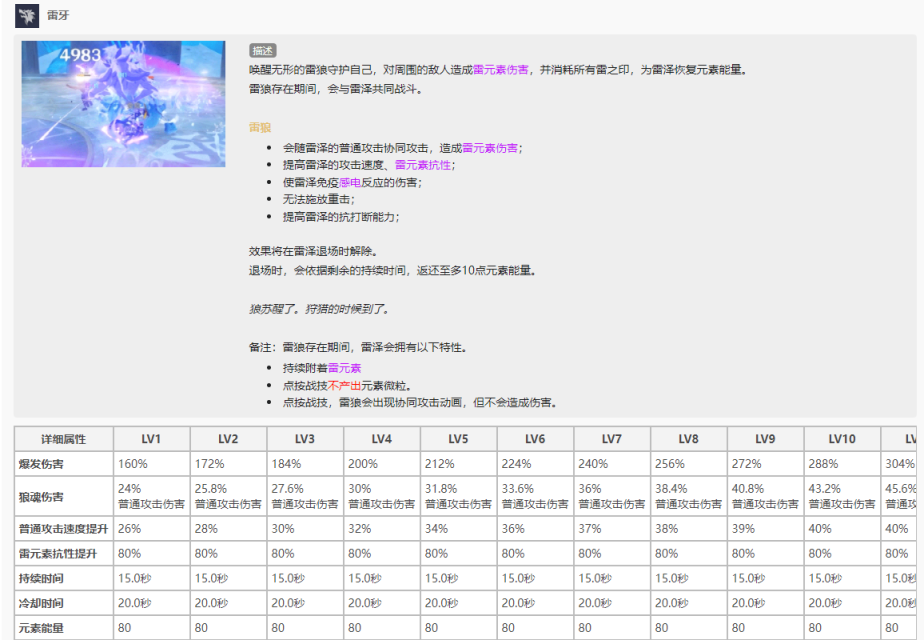Select the LV1 column header
The height and width of the screenshot is (640, 924).
click(152, 440)
